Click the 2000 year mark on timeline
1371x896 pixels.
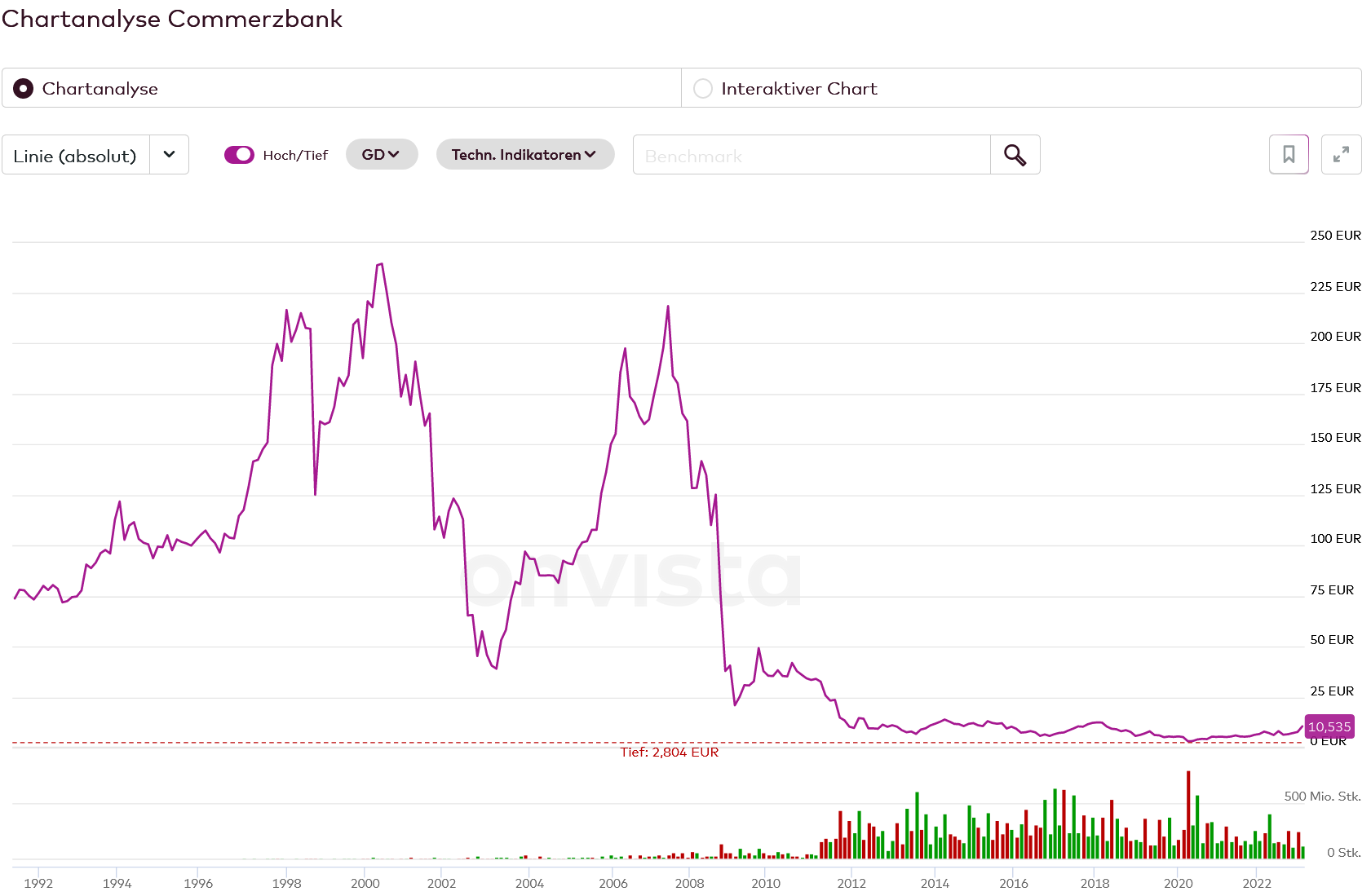pyautogui.click(x=365, y=883)
